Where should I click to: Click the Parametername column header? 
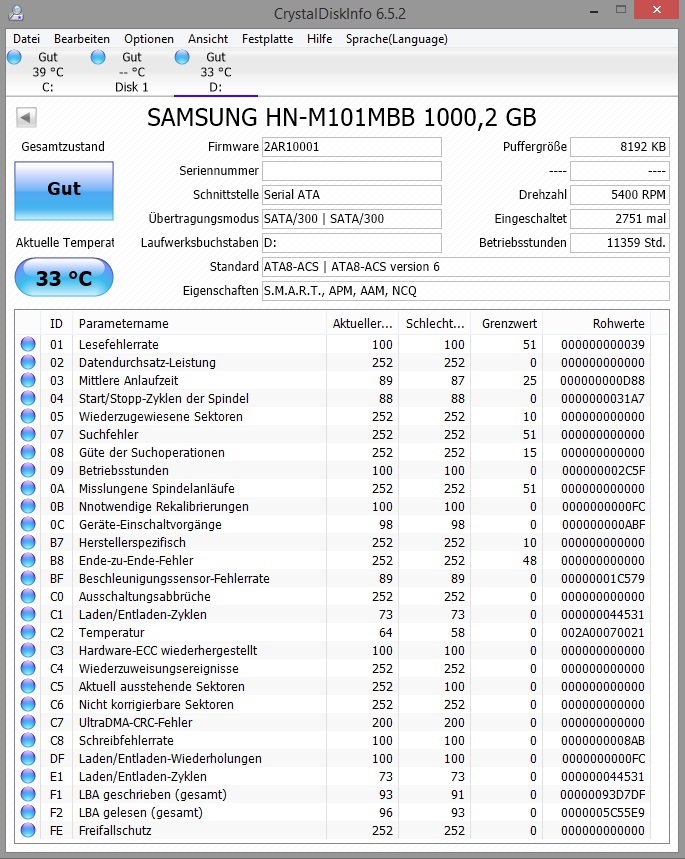point(198,323)
